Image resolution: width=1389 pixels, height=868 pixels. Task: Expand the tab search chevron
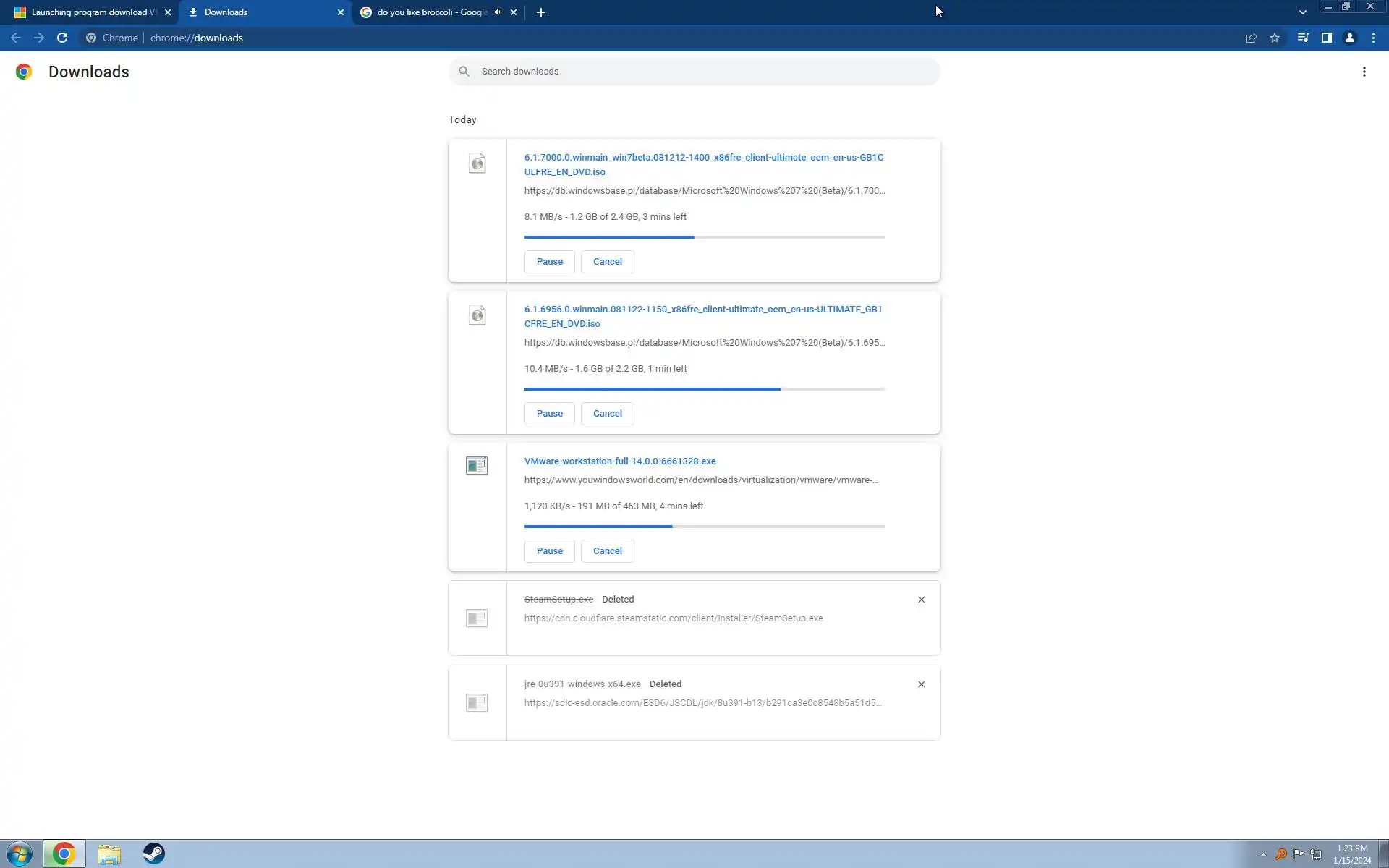pos(1302,12)
